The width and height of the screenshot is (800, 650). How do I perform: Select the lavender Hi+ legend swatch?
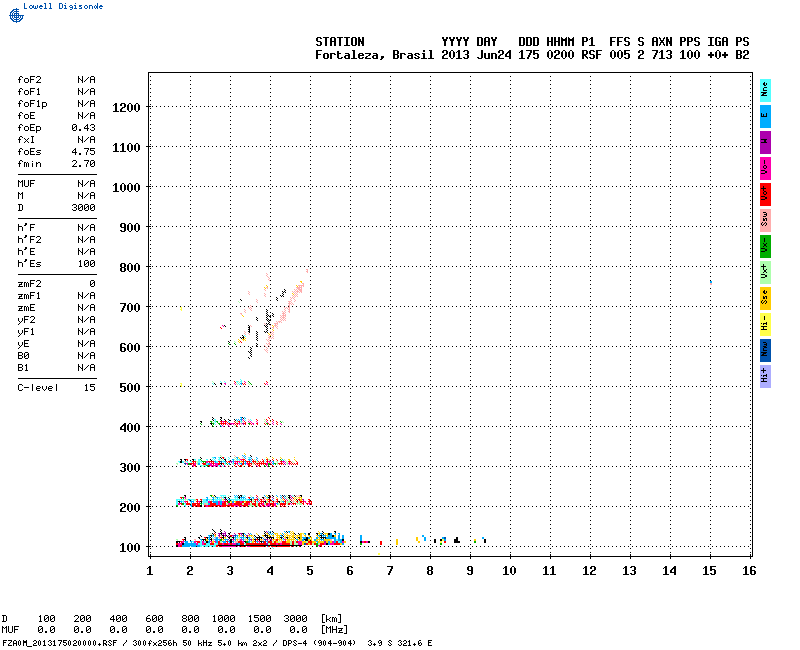(x=765, y=377)
